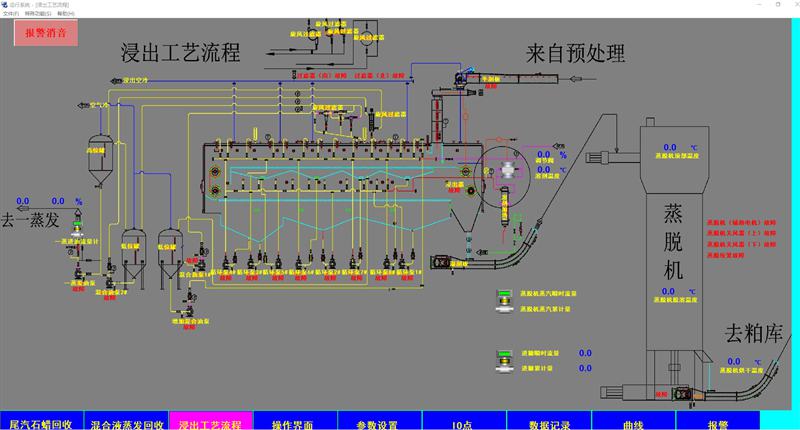Screen dimensions: 800x430
Task: Click the 进溶累计量 meter icon
Action: coord(504,369)
